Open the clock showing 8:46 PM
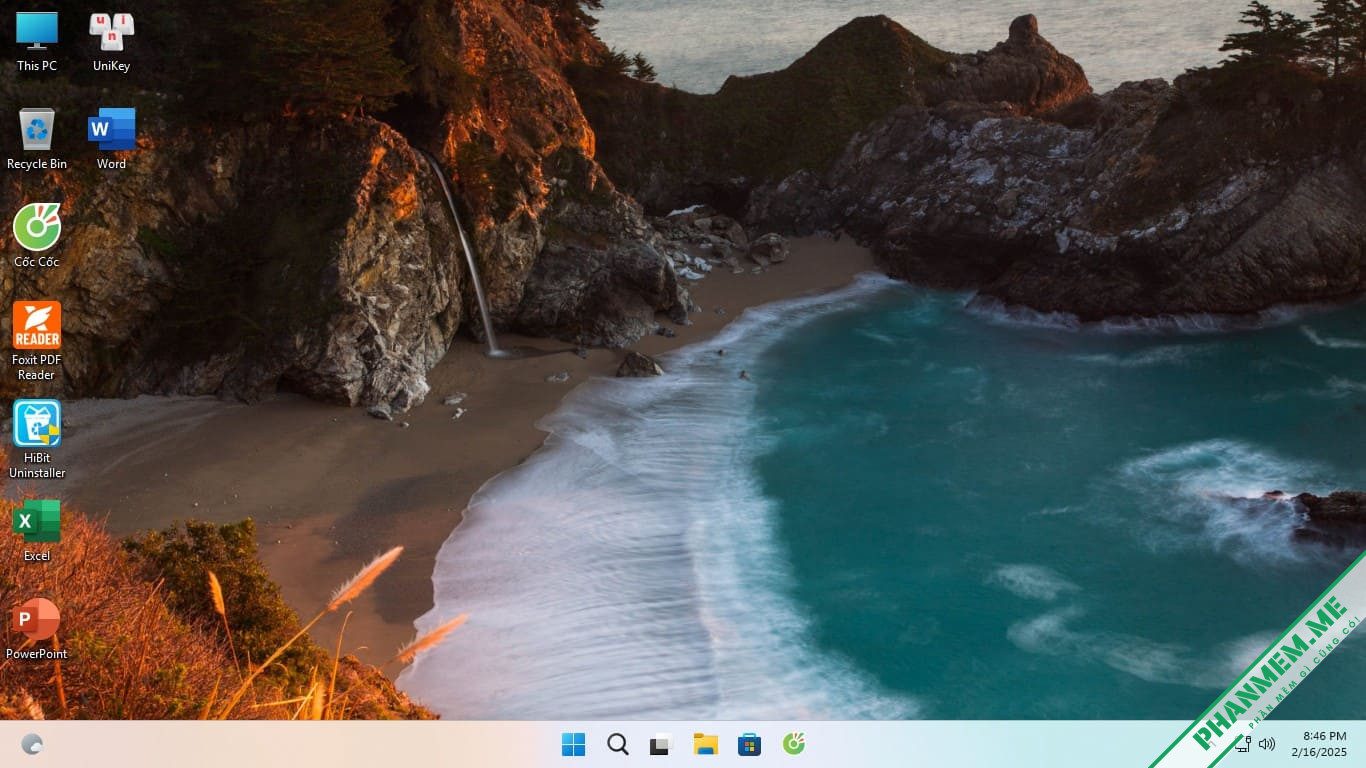The width and height of the screenshot is (1366, 768). (x=1318, y=744)
